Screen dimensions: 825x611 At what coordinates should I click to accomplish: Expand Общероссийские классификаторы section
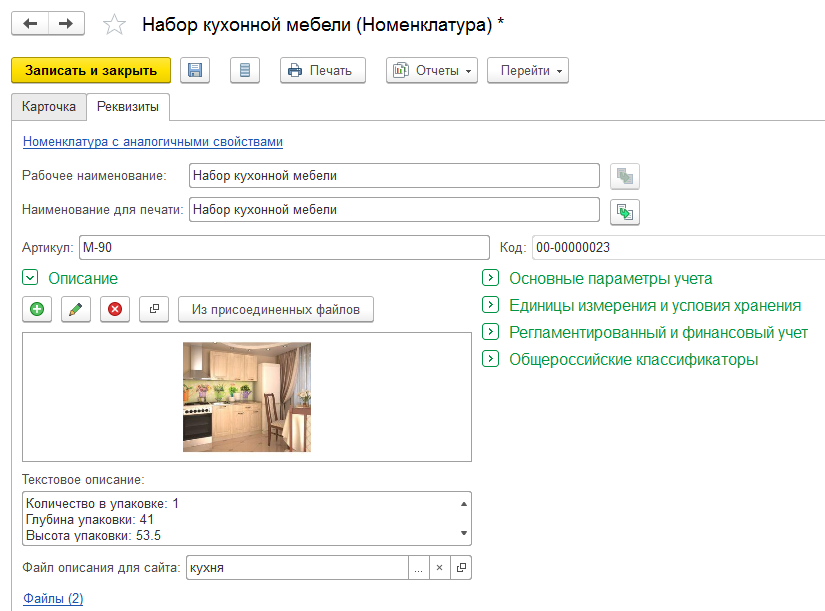[490, 359]
